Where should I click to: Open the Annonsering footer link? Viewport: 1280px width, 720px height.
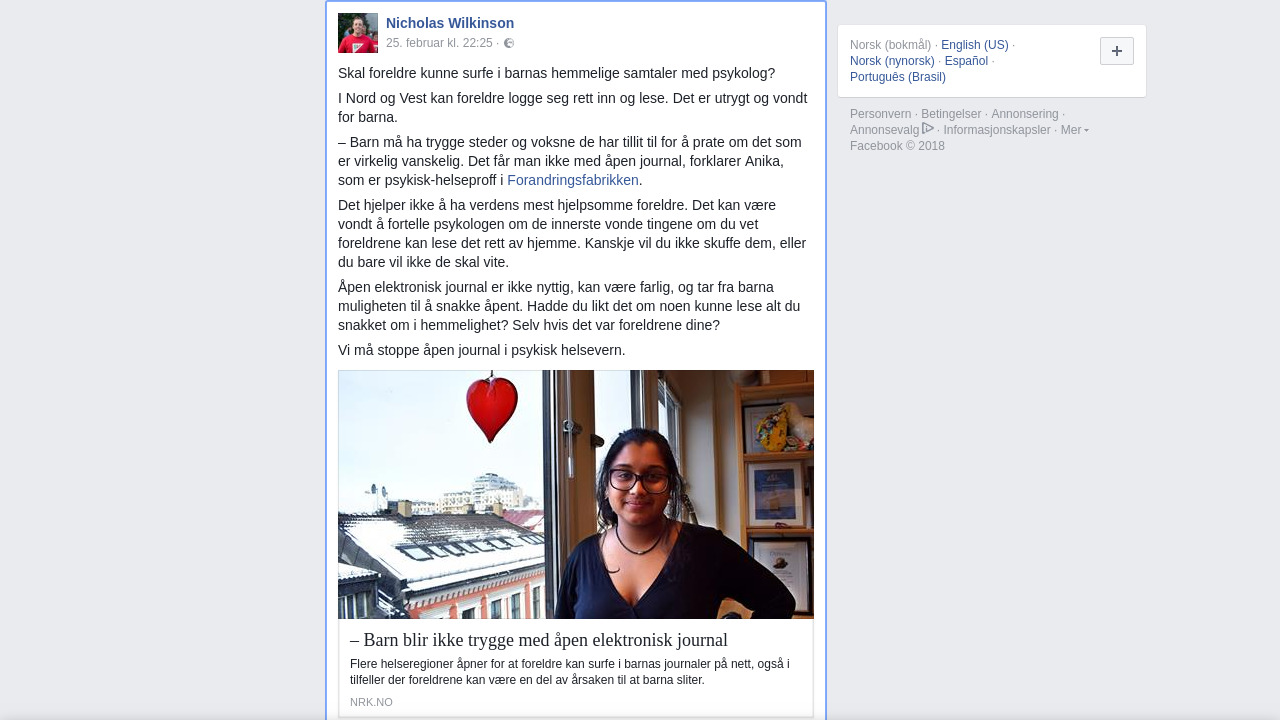tap(1025, 114)
